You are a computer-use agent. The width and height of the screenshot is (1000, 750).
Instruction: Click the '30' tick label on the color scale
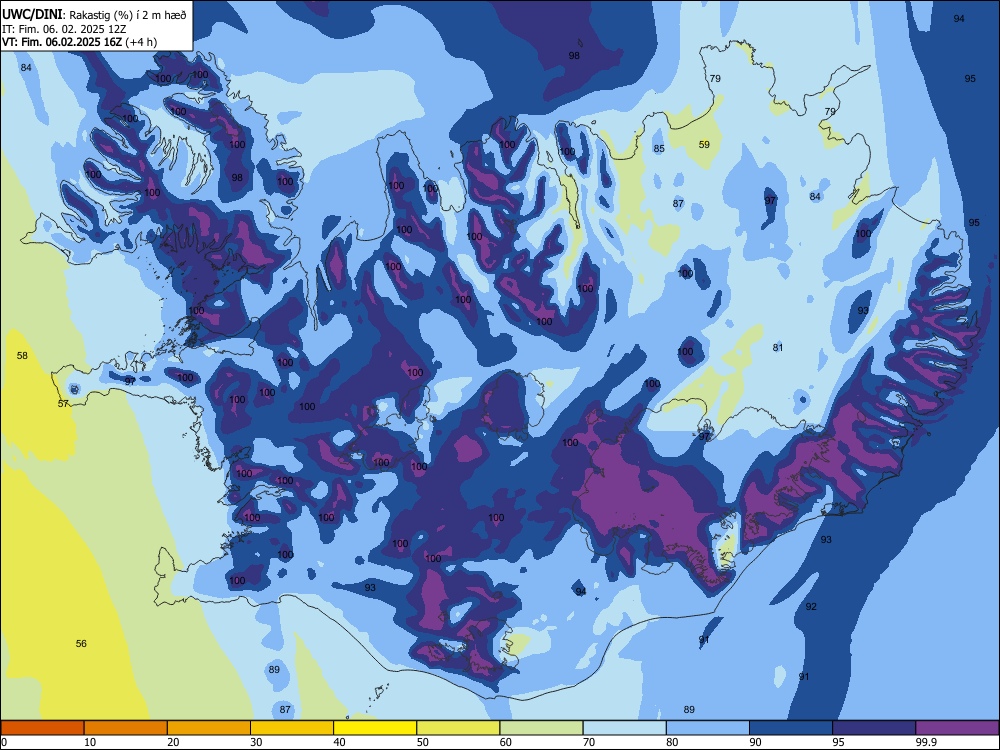click(256, 742)
